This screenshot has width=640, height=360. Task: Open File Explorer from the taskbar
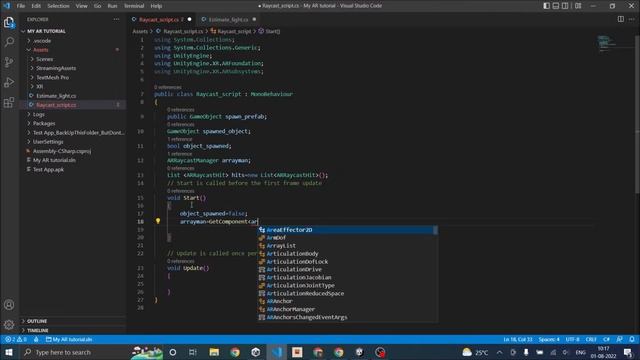point(214,352)
